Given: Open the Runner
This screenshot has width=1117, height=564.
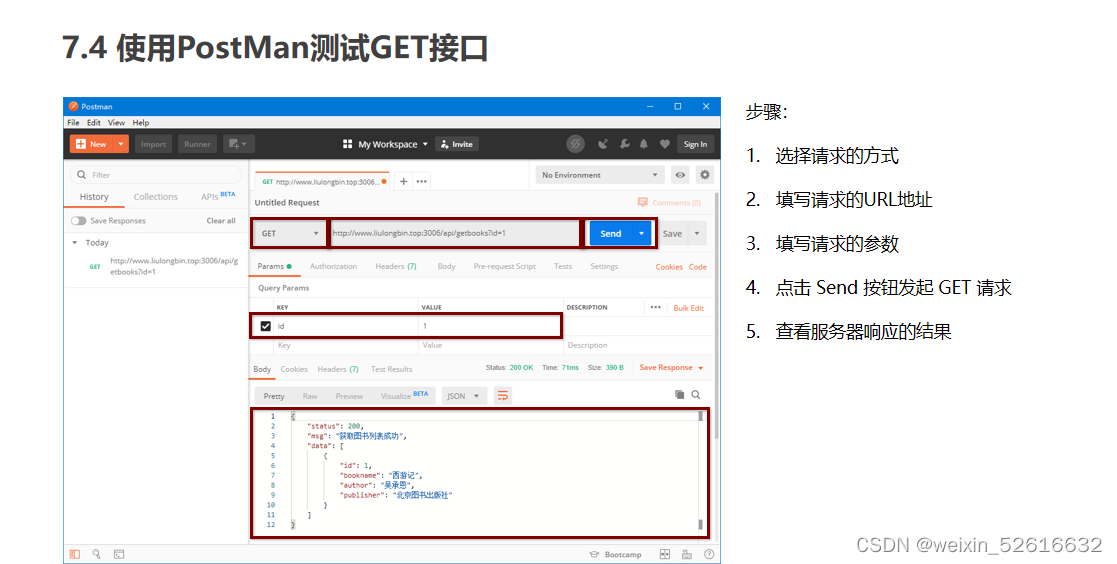Looking at the screenshot, I should tap(197, 144).
